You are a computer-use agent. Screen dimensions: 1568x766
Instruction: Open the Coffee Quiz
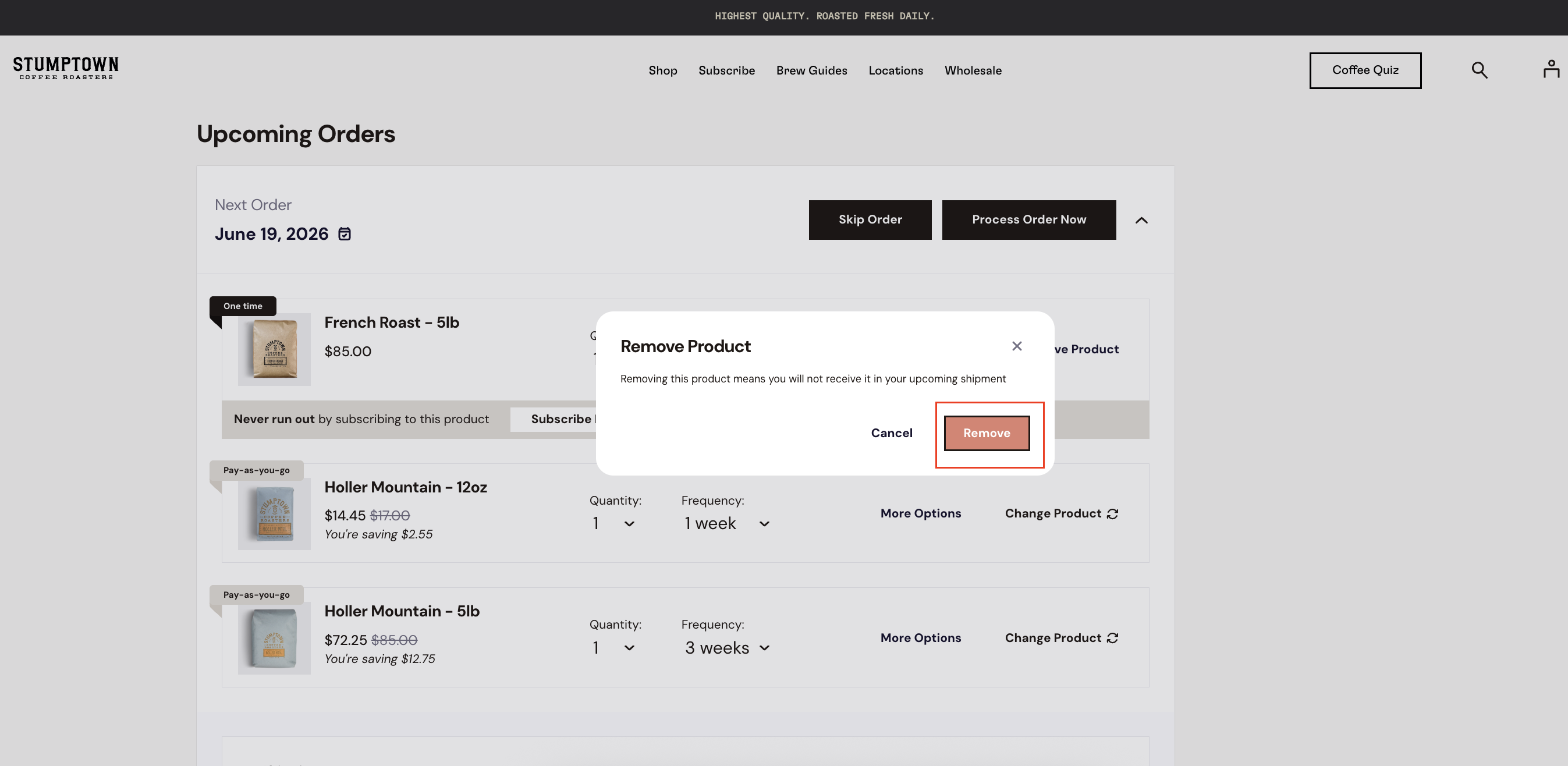[x=1365, y=70]
